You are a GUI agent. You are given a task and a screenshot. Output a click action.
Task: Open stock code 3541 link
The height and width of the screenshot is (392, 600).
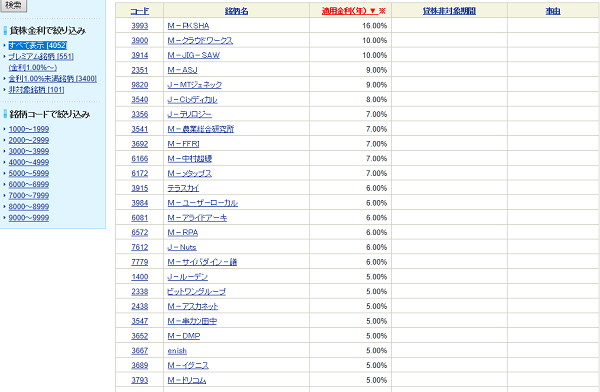point(140,129)
